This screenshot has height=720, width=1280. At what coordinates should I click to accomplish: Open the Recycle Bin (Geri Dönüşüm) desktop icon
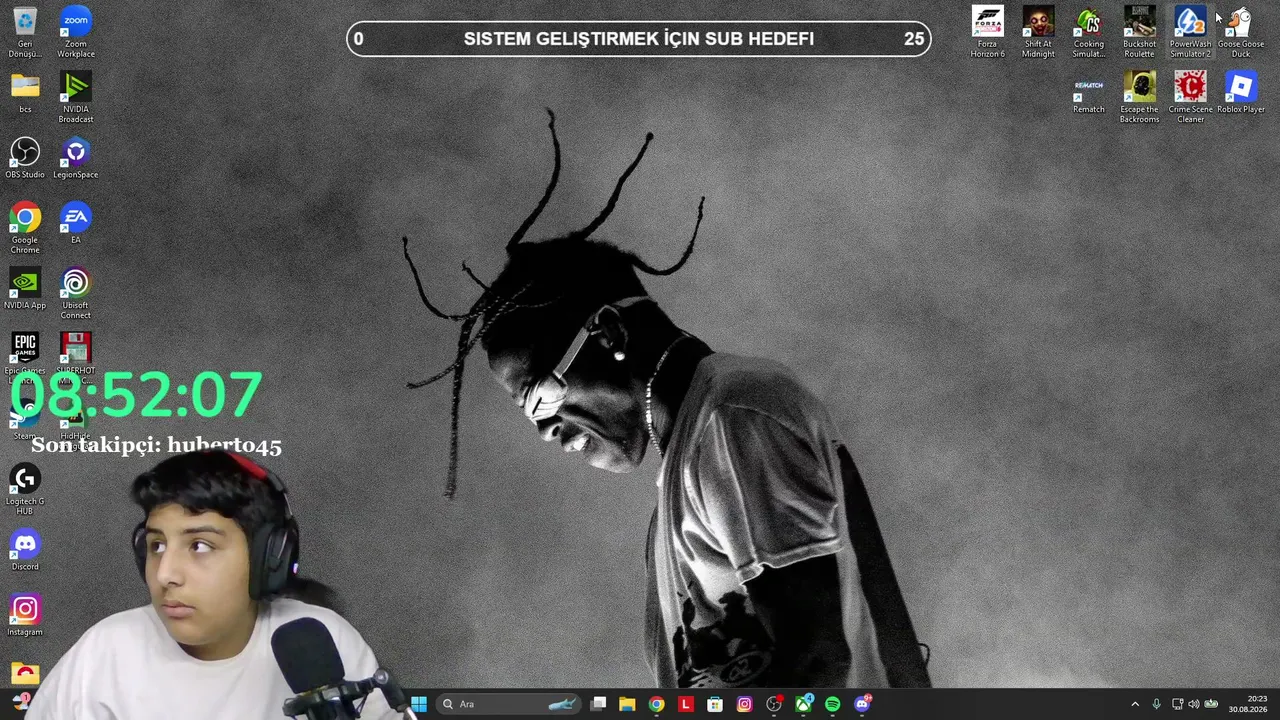tap(25, 32)
